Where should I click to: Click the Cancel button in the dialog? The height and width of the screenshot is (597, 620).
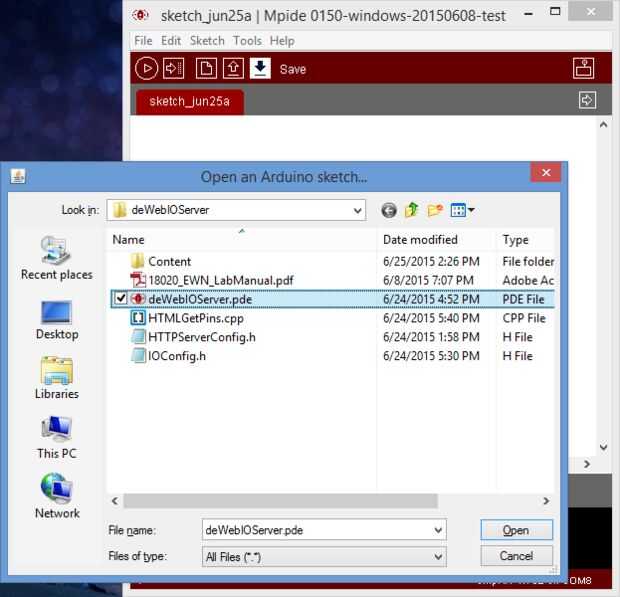tap(516, 556)
